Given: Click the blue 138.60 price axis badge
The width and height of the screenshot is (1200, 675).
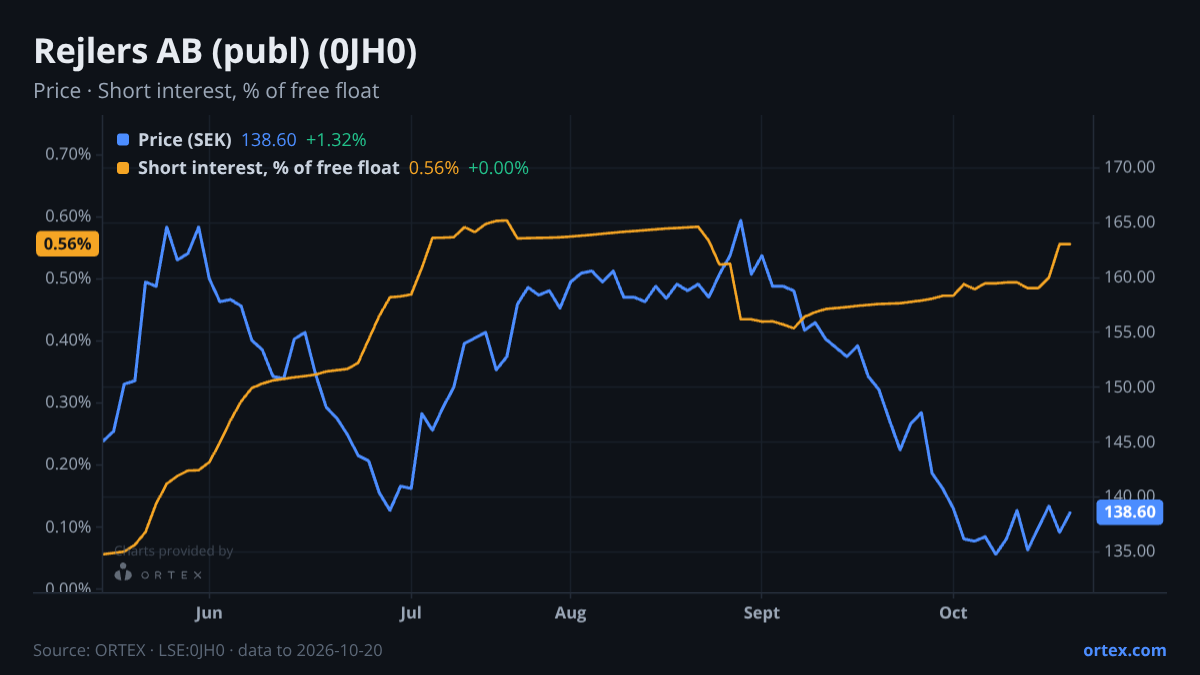Looking at the screenshot, I should click(x=1130, y=512).
